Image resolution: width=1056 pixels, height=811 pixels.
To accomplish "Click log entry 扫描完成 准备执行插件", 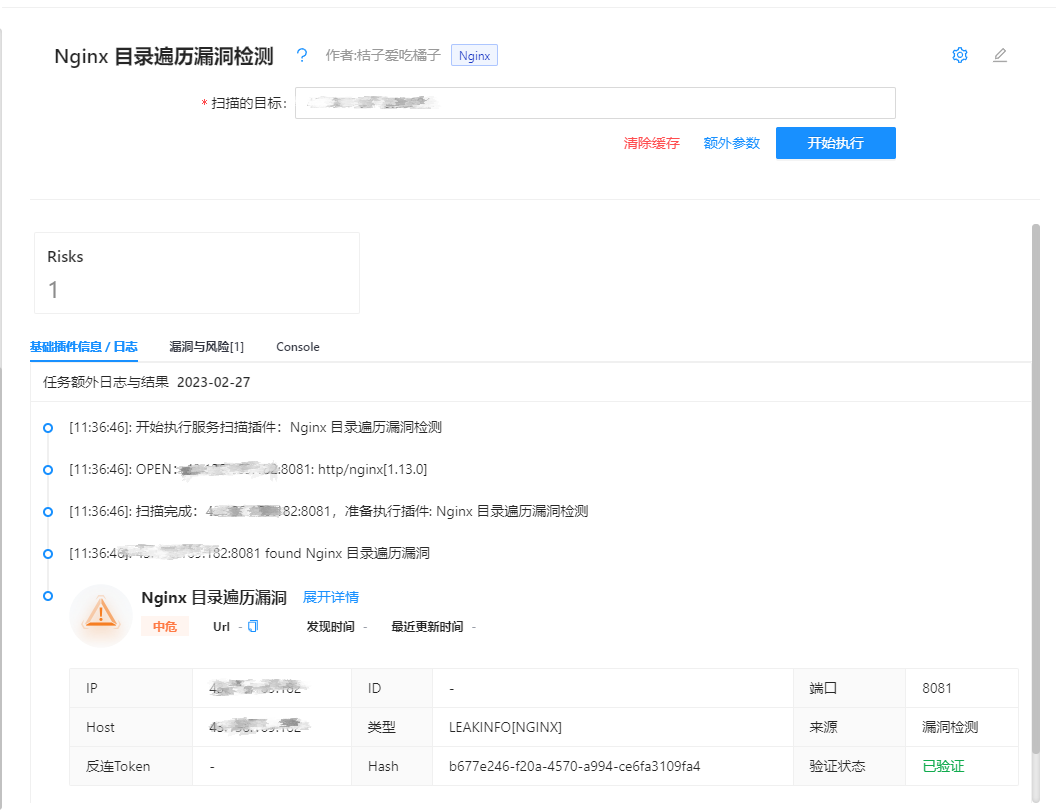I will (x=329, y=511).
